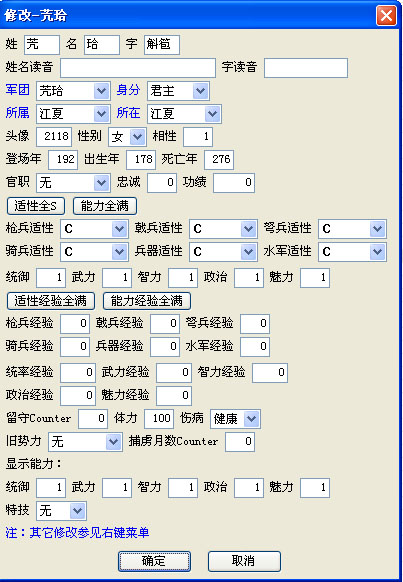Open the 戟兵适性 dropdown
The height and width of the screenshot is (582, 403).
(223, 229)
